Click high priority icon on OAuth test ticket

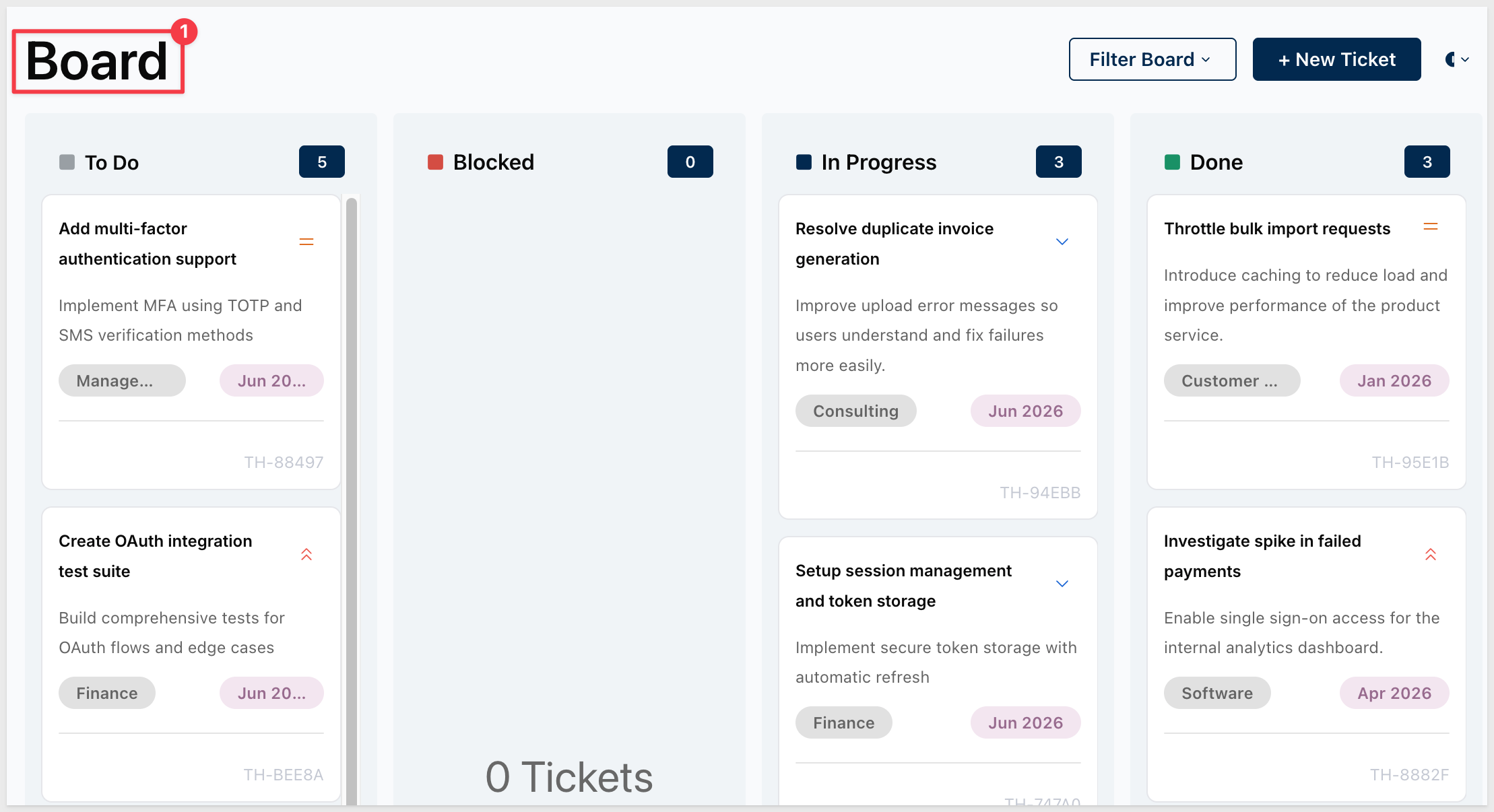point(306,554)
